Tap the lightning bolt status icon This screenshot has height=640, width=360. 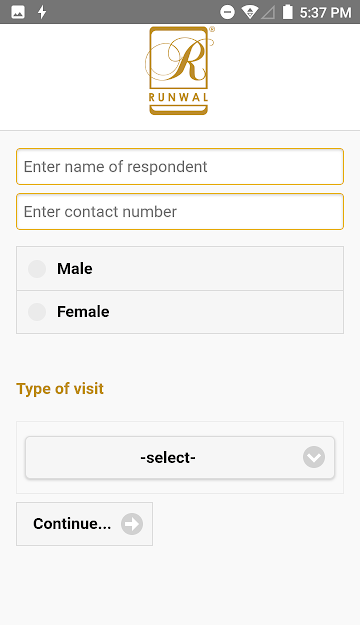coord(42,12)
